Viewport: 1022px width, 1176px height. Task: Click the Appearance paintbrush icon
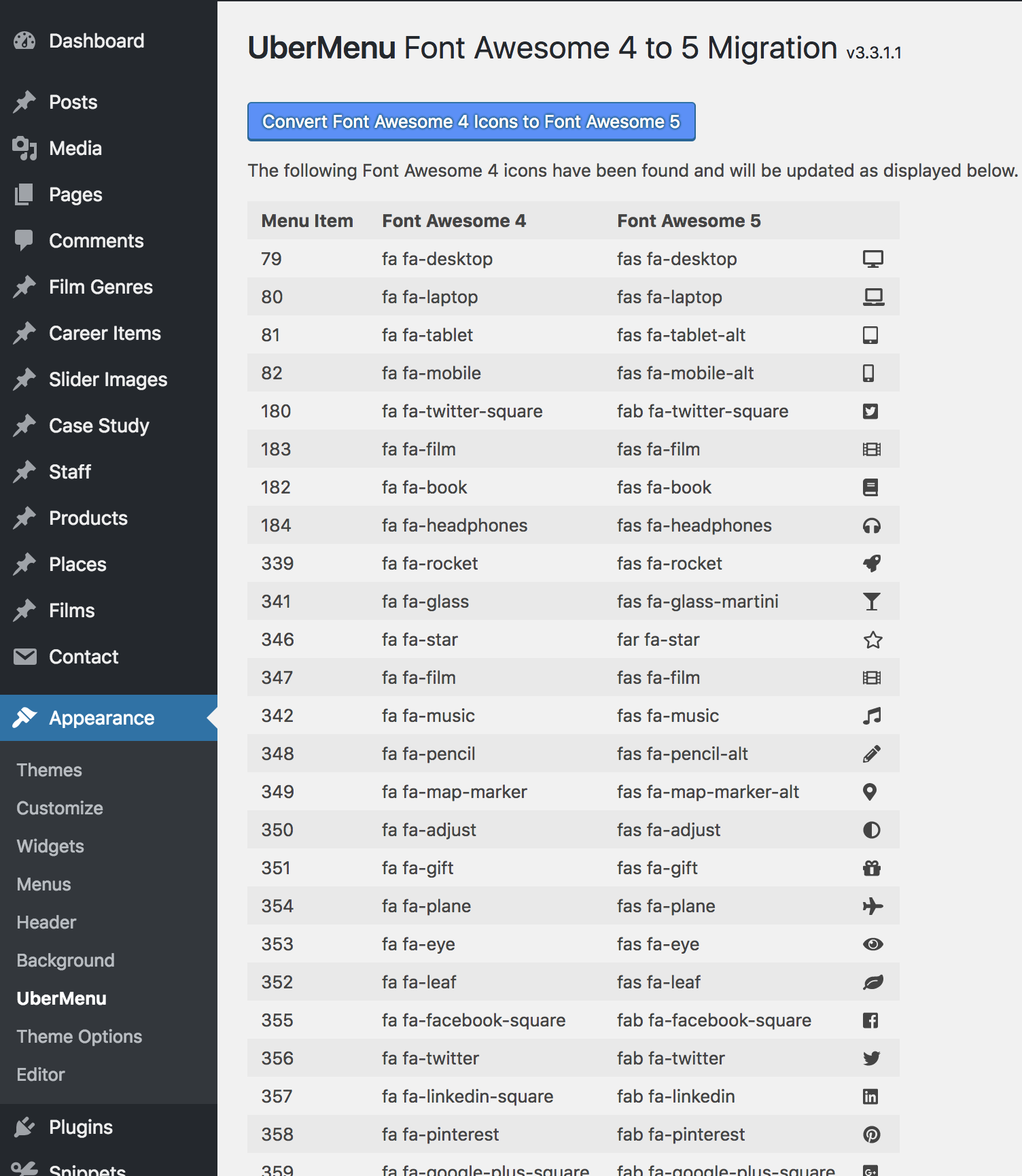point(24,717)
